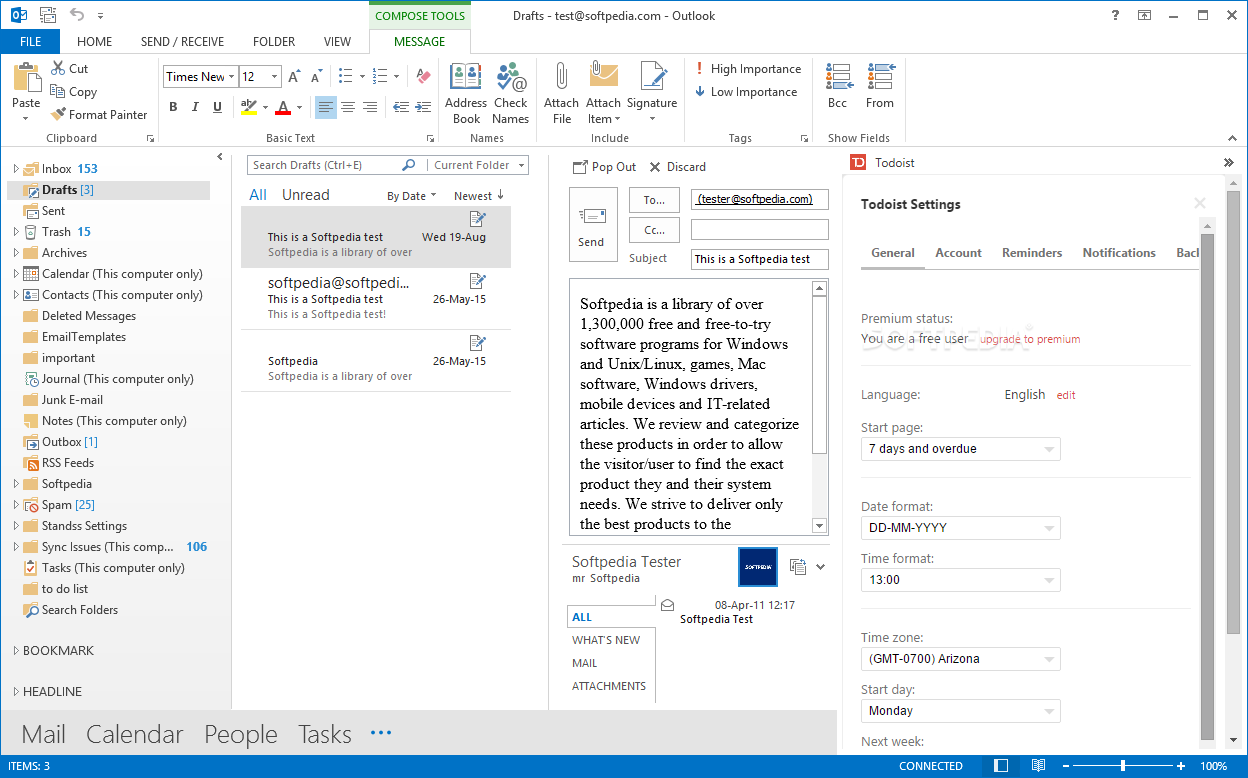Click the status bar zoom slider
1248x778 pixels.
pos(1123,766)
